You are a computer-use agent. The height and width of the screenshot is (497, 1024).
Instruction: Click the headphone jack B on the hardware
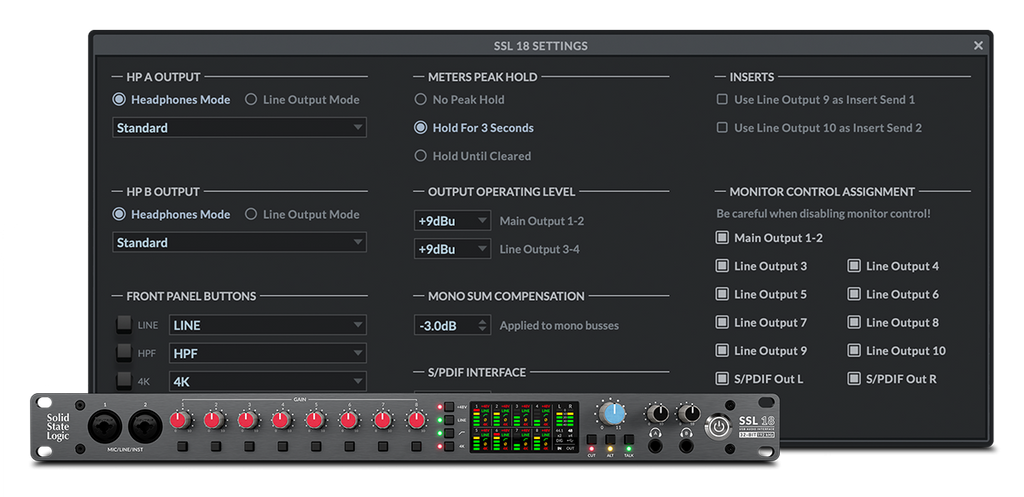(686, 445)
